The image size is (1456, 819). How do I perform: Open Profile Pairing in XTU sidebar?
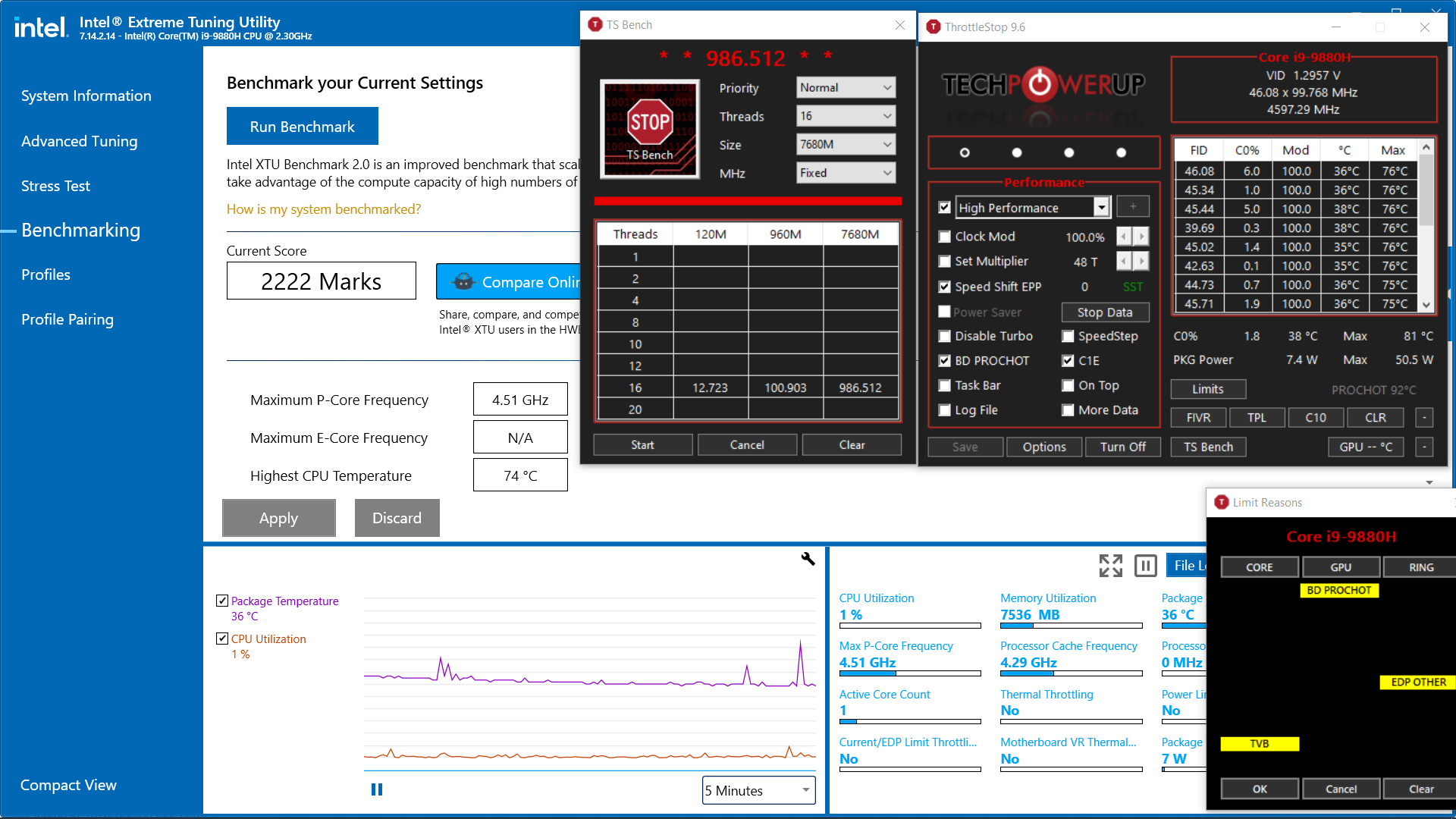(x=67, y=319)
